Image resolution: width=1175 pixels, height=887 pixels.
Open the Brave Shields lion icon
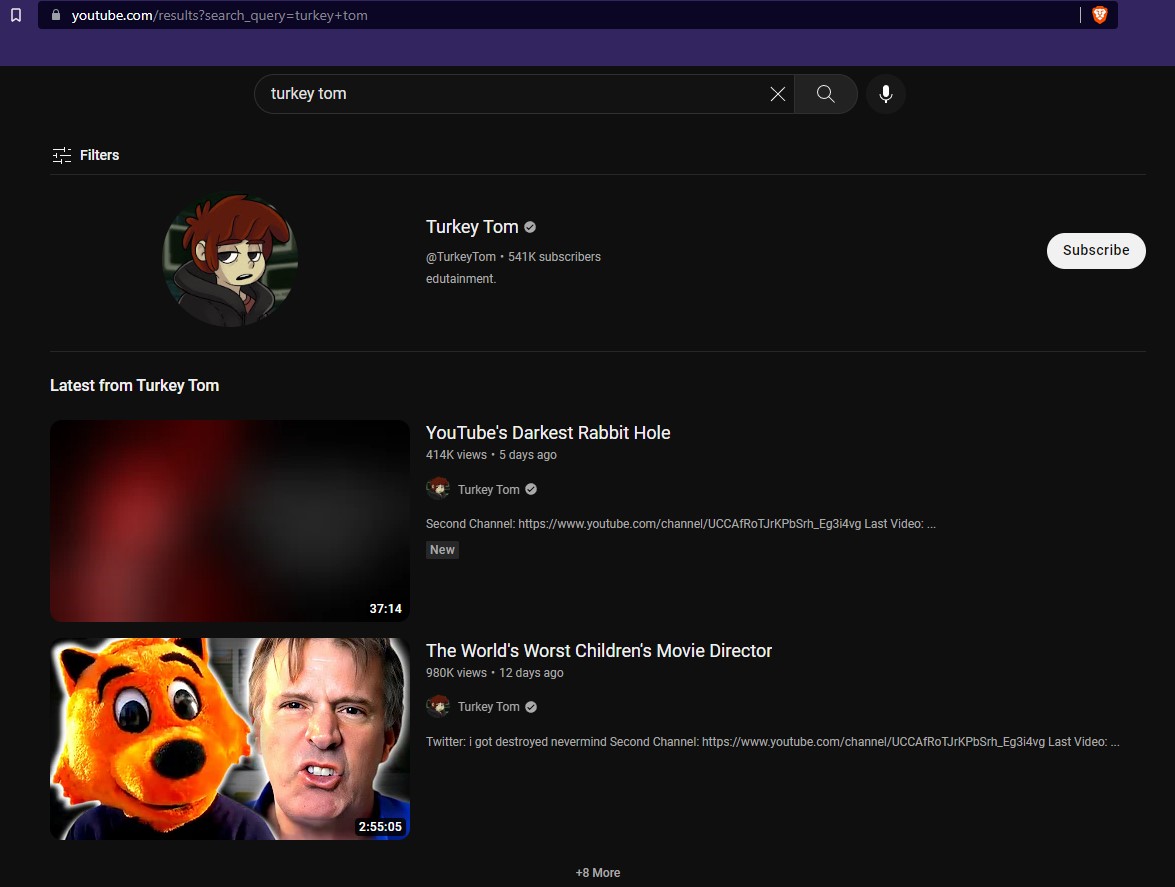pos(1099,15)
